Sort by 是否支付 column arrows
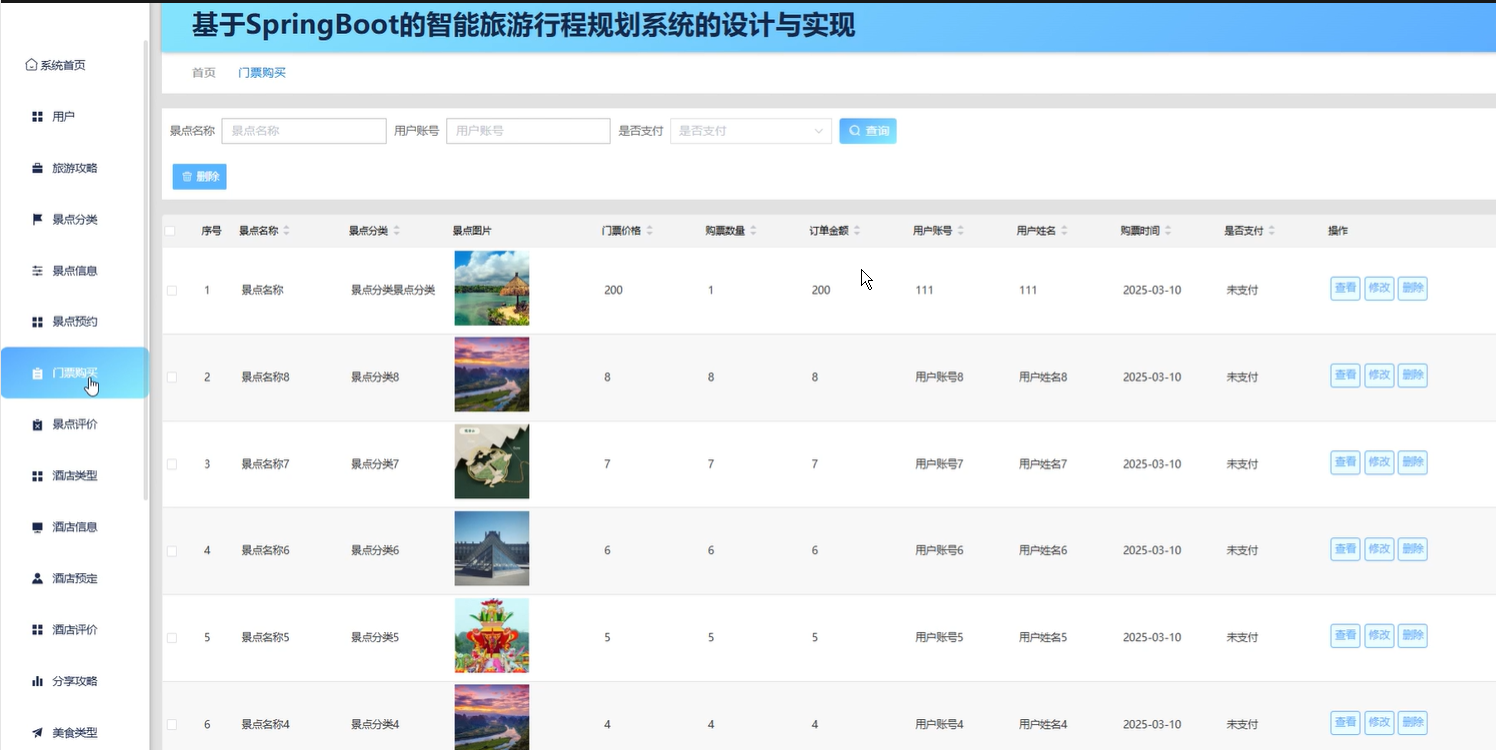The width and height of the screenshot is (1496, 750). pyautogui.click(x=1272, y=231)
